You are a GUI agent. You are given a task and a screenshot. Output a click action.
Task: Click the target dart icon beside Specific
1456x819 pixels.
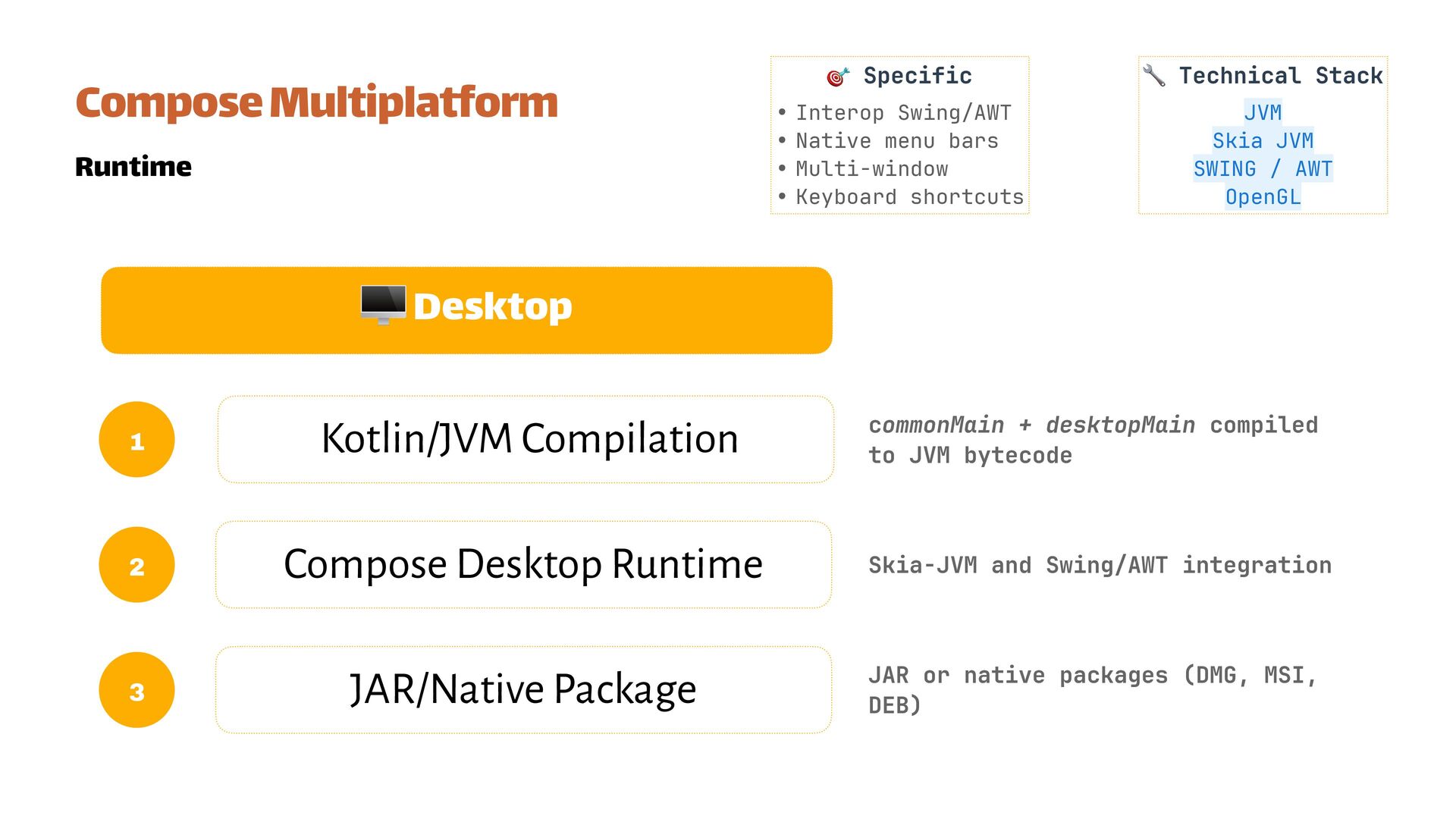click(837, 77)
